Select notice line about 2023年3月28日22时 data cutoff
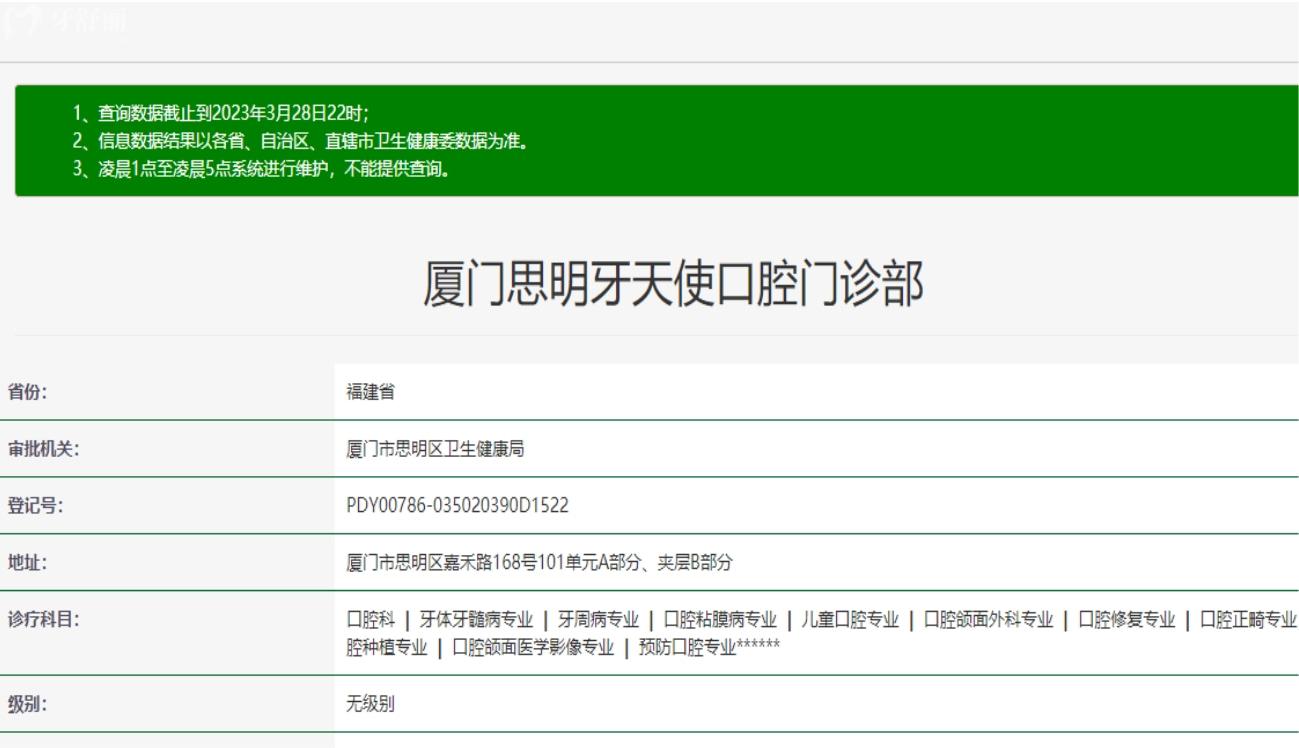The width and height of the screenshot is (1299, 748). pyautogui.click(x=221, y=112)
